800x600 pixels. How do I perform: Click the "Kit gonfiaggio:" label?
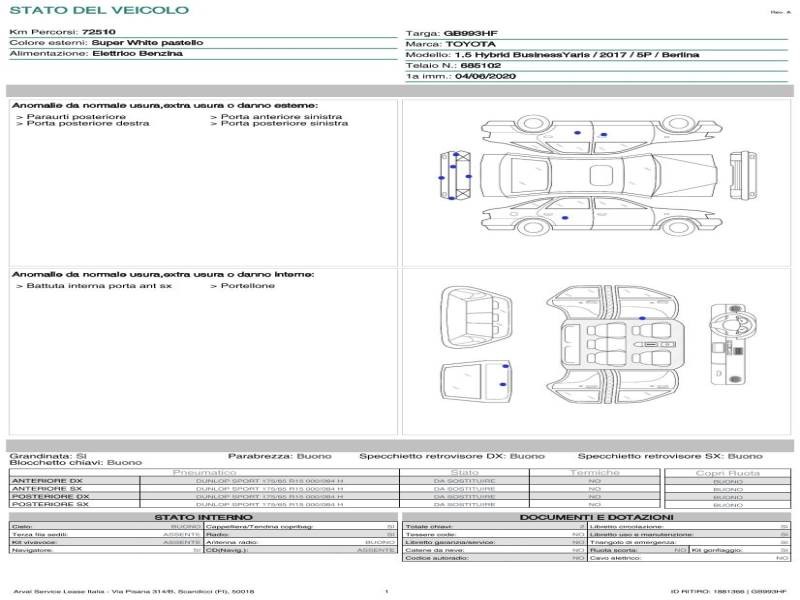pos(717,551)
